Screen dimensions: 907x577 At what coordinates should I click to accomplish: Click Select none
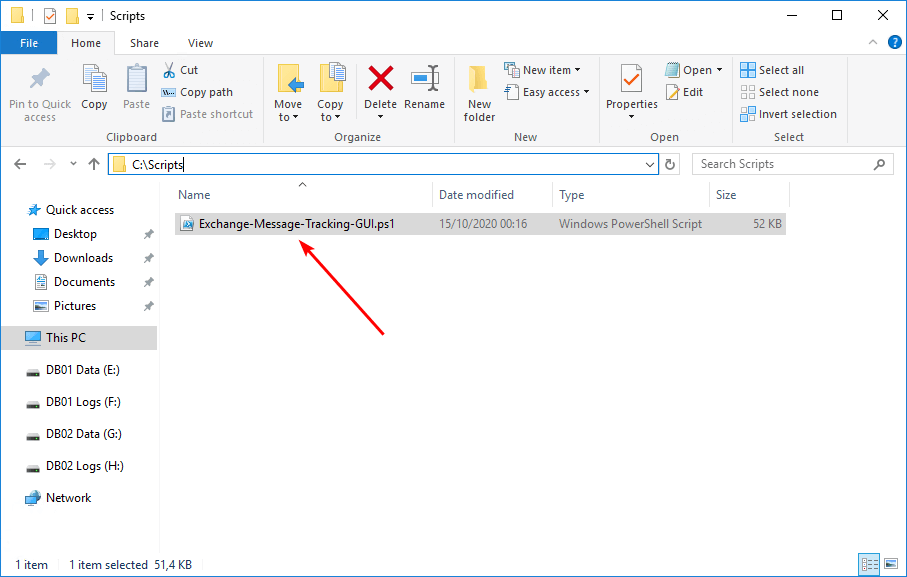point(780,92)
